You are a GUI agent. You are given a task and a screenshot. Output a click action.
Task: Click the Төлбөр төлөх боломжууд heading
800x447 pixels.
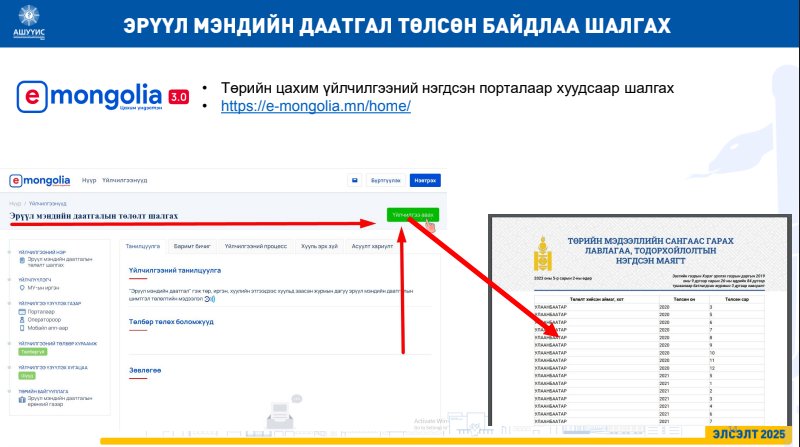click(171, 322)
